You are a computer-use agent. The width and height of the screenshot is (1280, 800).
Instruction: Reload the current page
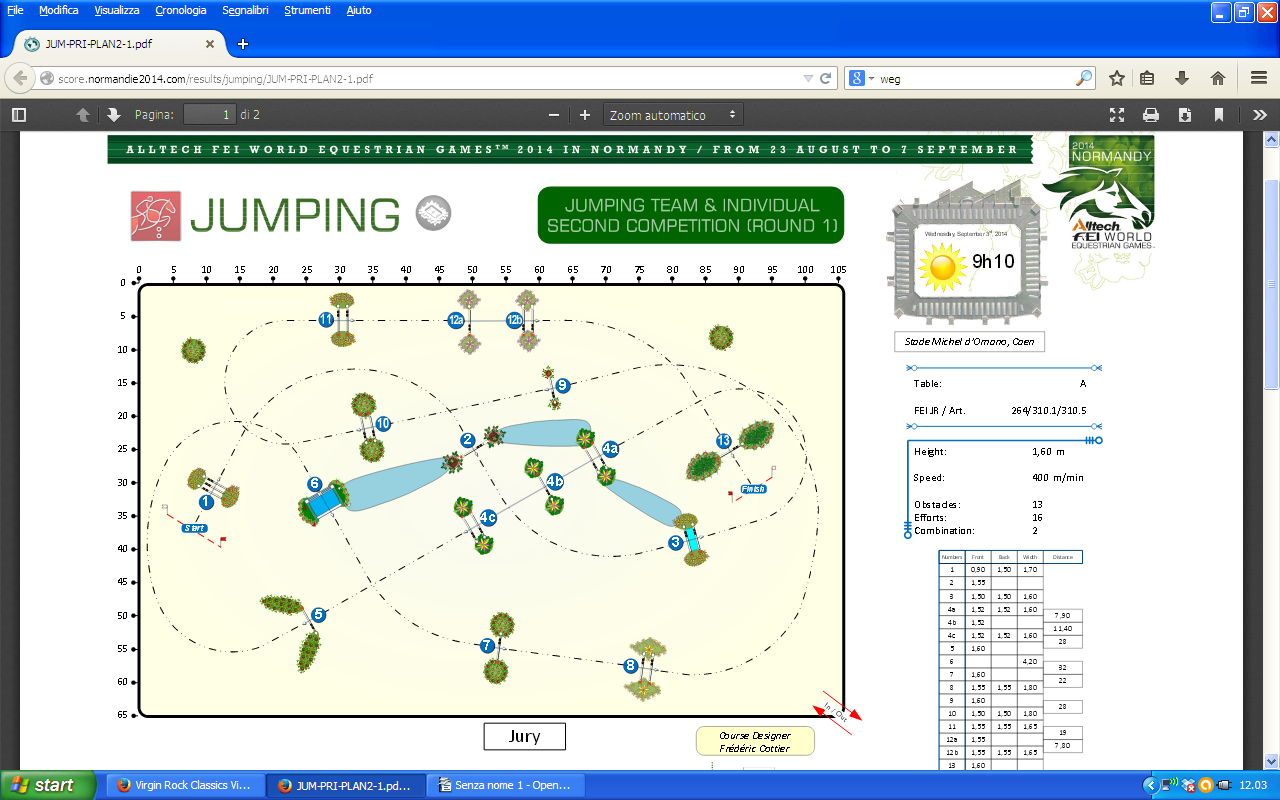[x=826, y=78]
